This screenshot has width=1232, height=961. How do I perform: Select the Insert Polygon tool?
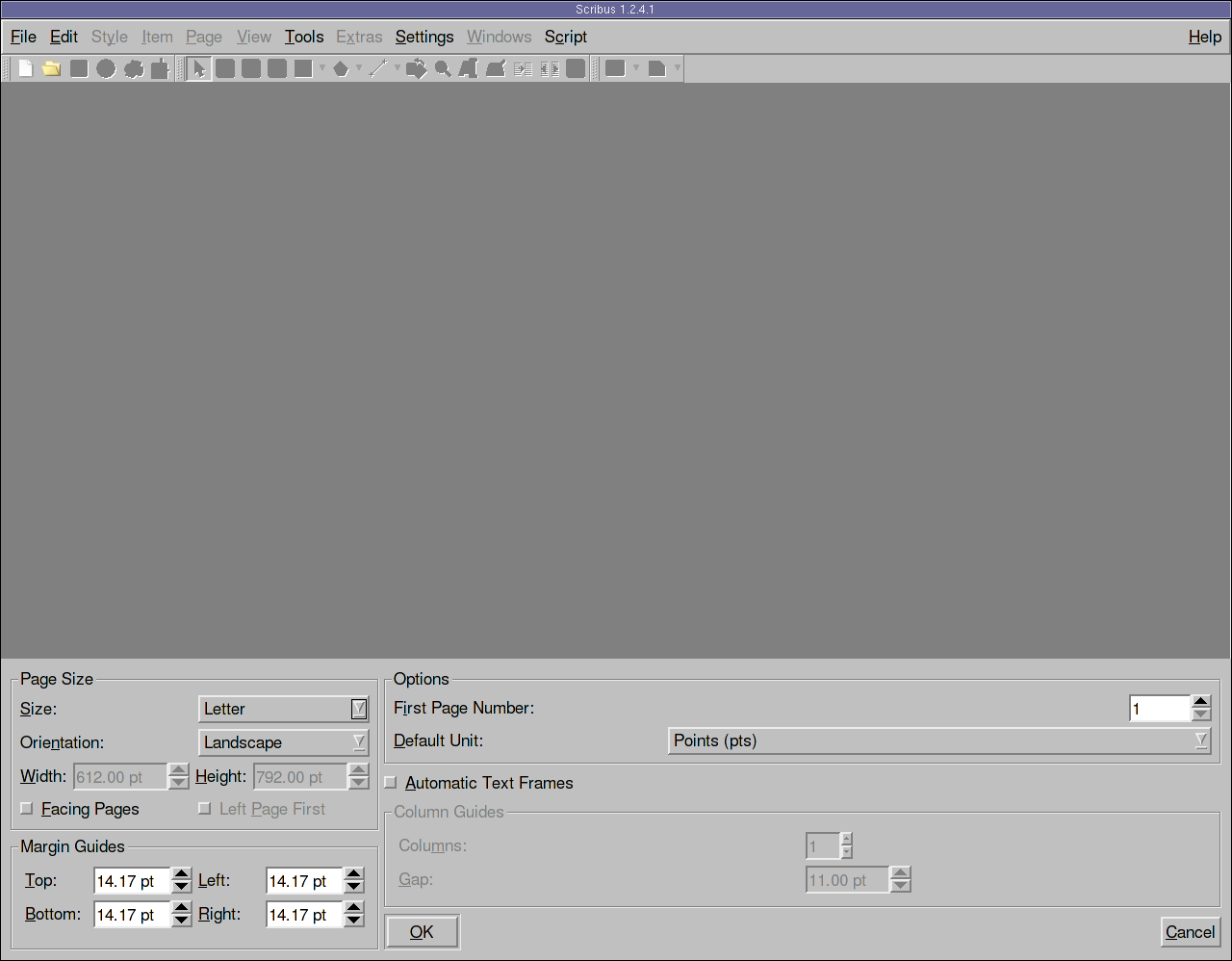(340, 68)
